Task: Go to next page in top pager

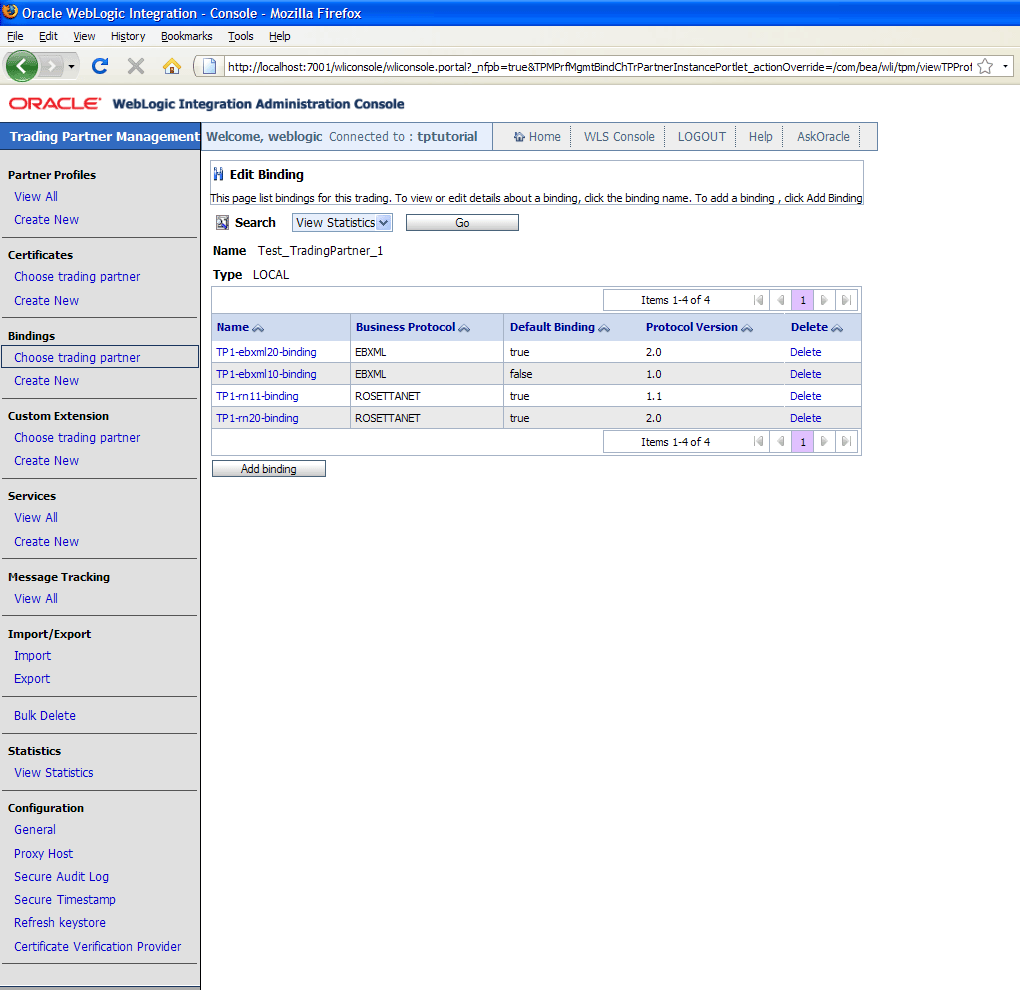Action: point(824,300)
